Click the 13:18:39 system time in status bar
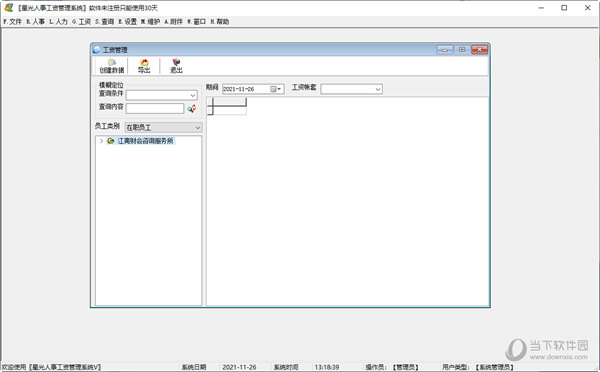The width and height of the screenshot is (600, 372). tap(327, 367)
